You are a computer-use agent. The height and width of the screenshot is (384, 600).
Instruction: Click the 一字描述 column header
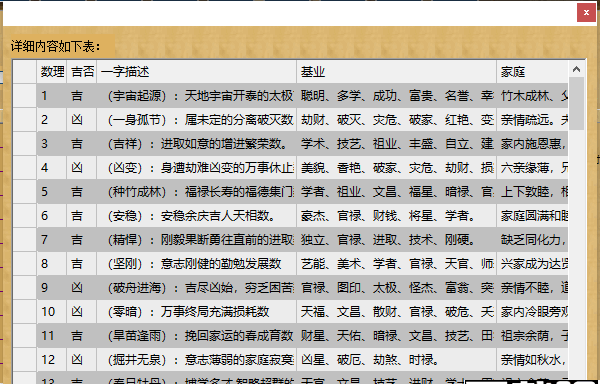[x=197, y=72]
